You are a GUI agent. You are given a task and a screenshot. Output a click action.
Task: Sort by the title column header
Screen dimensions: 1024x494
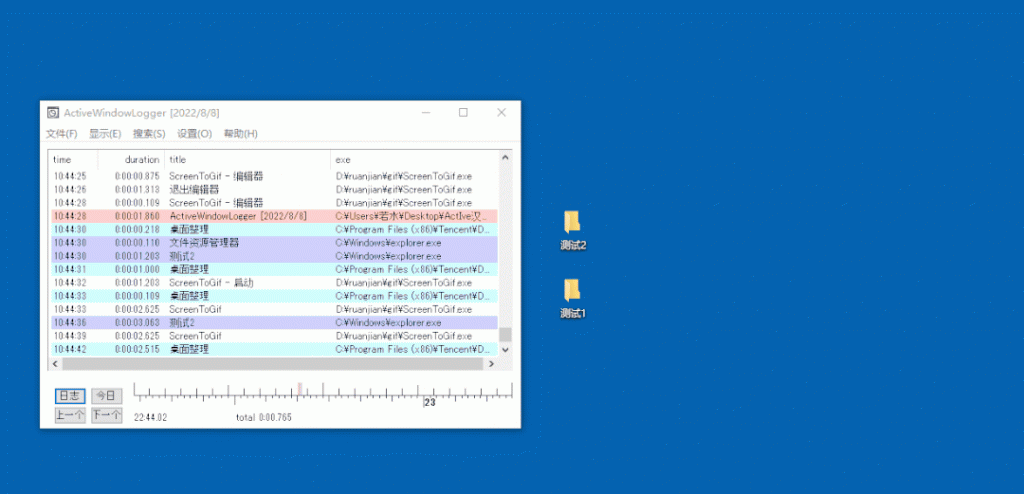click(248, 159)
